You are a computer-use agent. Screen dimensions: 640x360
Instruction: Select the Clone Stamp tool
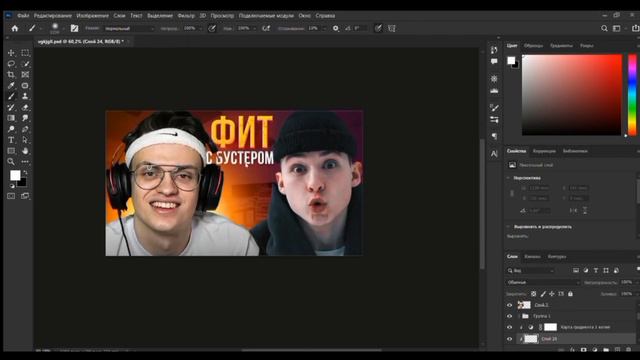pyautogui.click(x=25, y=96)
